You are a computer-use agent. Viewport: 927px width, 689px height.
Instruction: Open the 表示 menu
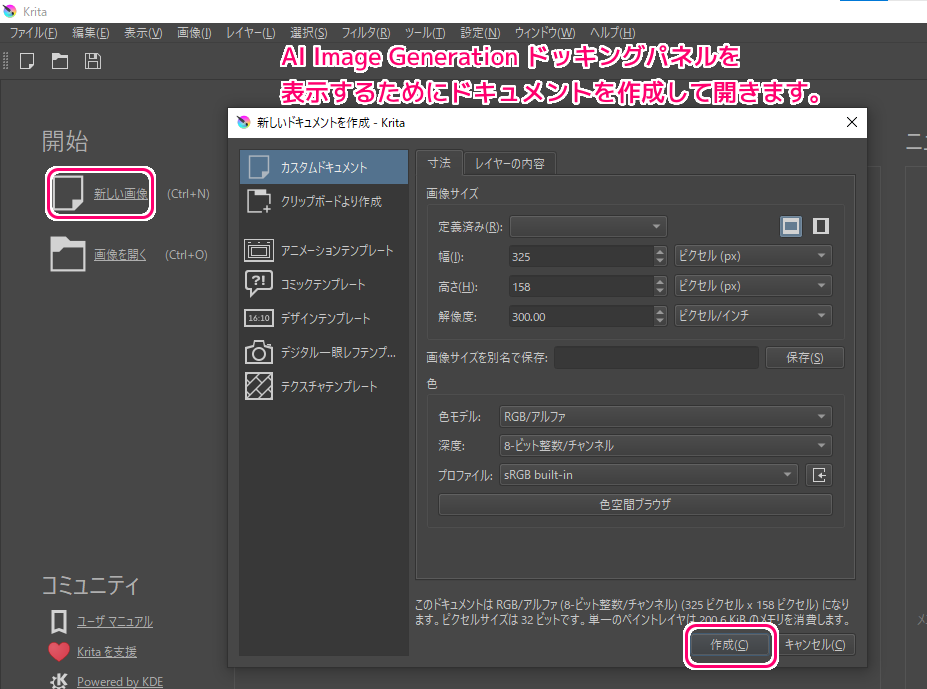(143, 33)
